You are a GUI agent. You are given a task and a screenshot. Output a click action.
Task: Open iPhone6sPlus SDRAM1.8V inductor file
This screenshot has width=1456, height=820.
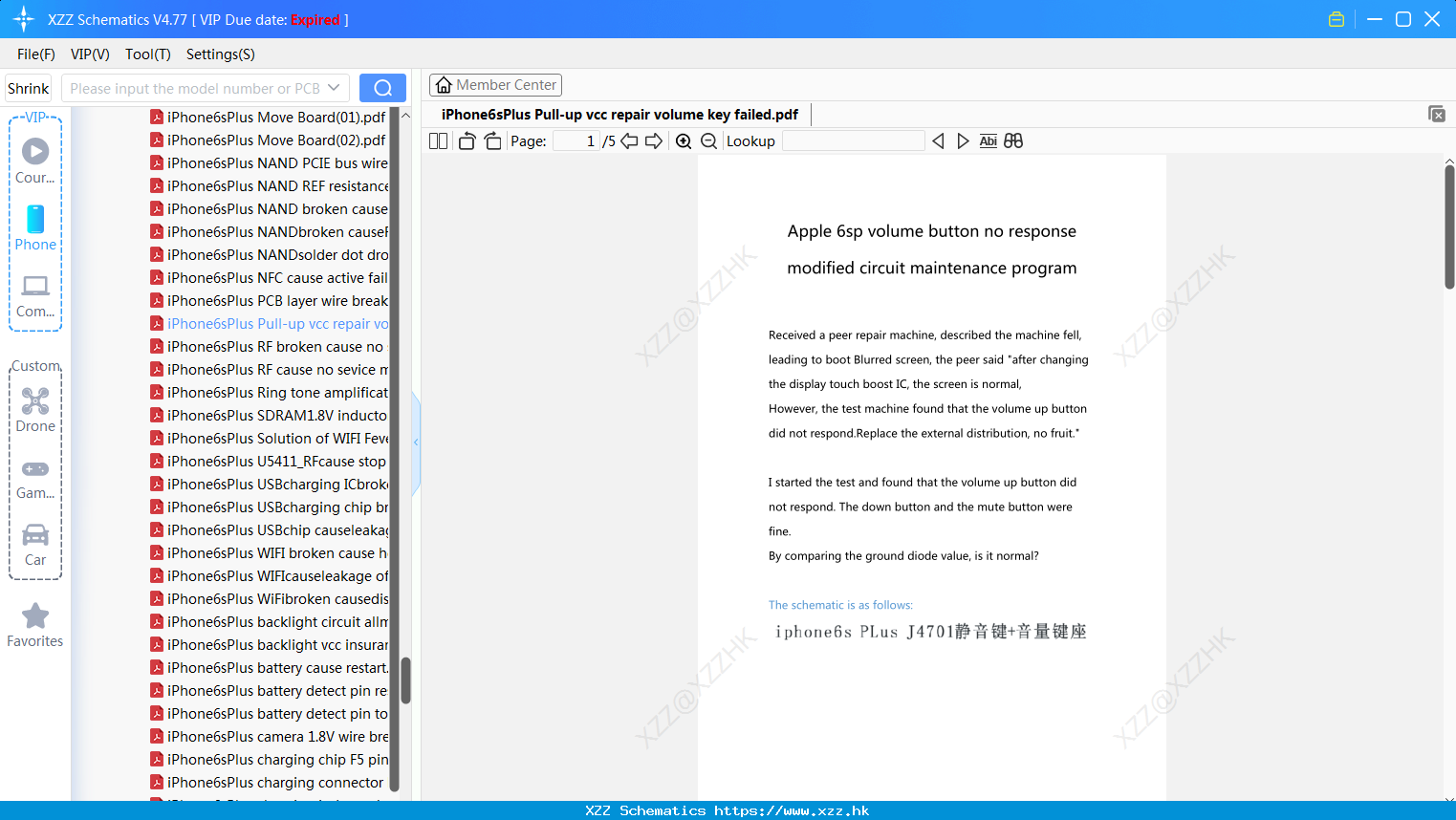(x=269, y=416)
